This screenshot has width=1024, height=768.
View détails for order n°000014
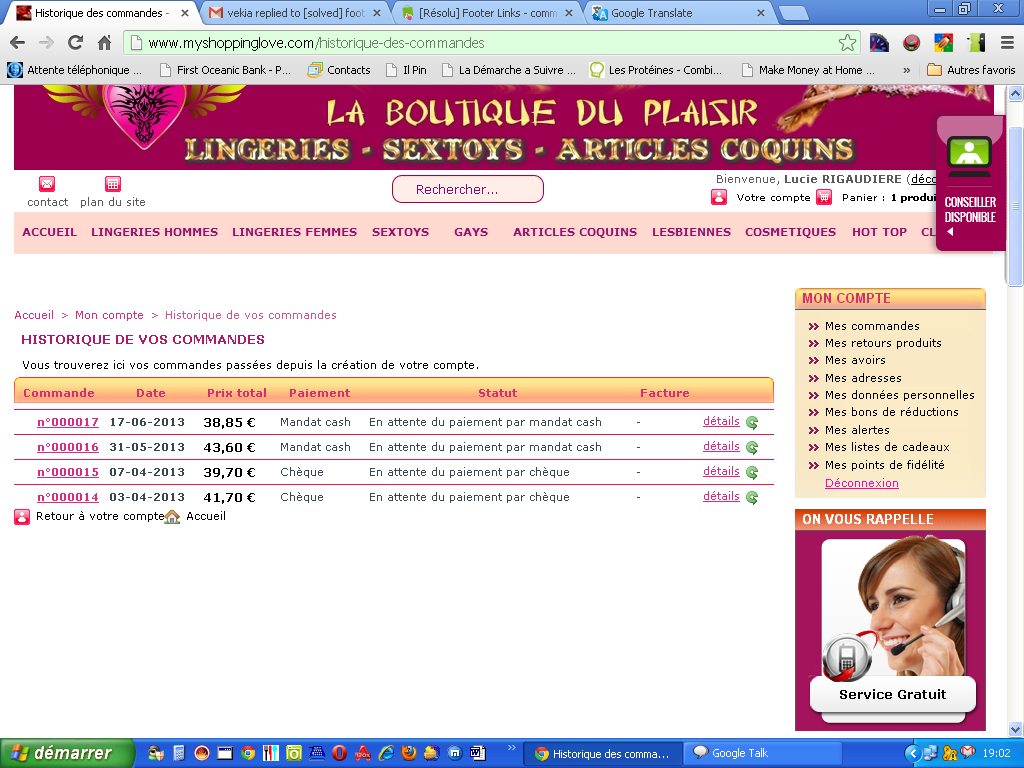(721, 496)
